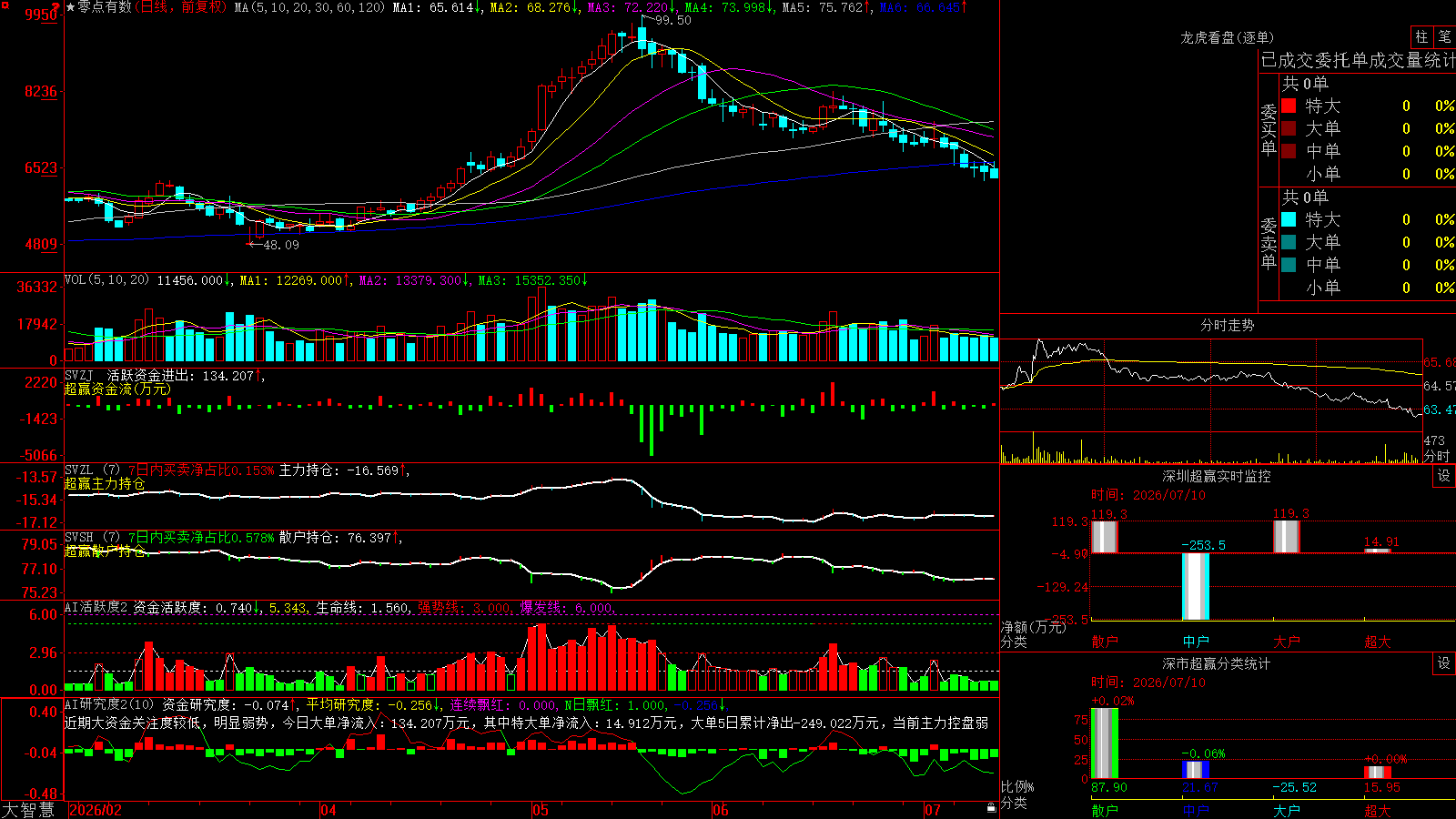Click the yellow MA2: 68.276 value
Image resolution: width=1456 pixels, height=819 pixels.
click(x=534, y=7)
